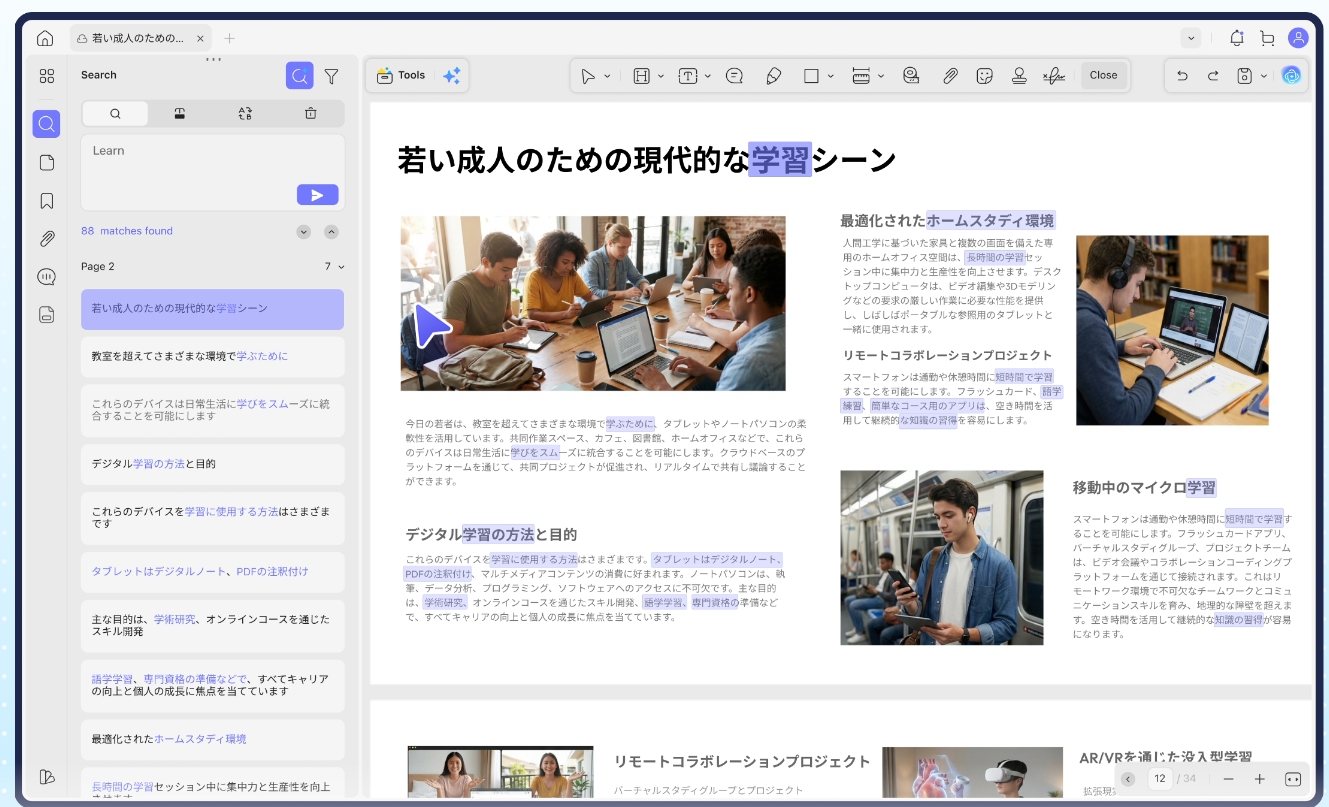Go to previous page arrow at bottom
This screenshot has width=1329, height=807.
[1128, 779]
